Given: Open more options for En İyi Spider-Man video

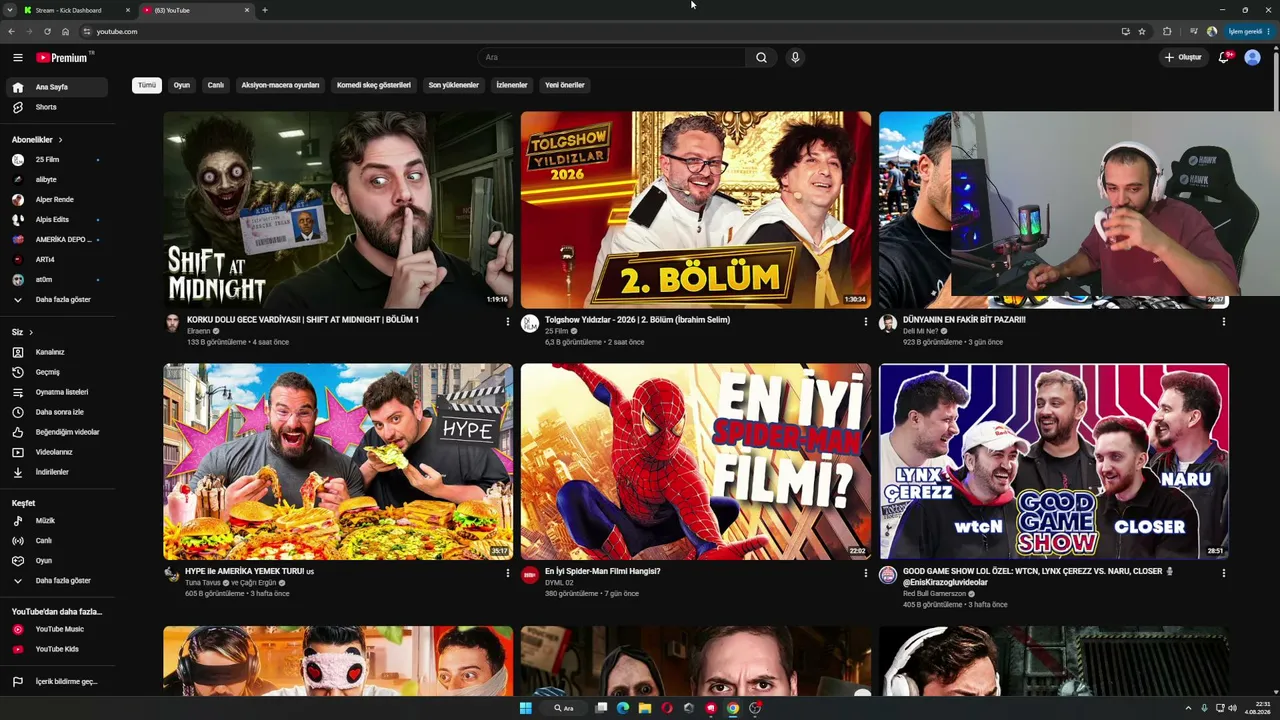Looking at the screenshot, I should click(x=866, y=574).
